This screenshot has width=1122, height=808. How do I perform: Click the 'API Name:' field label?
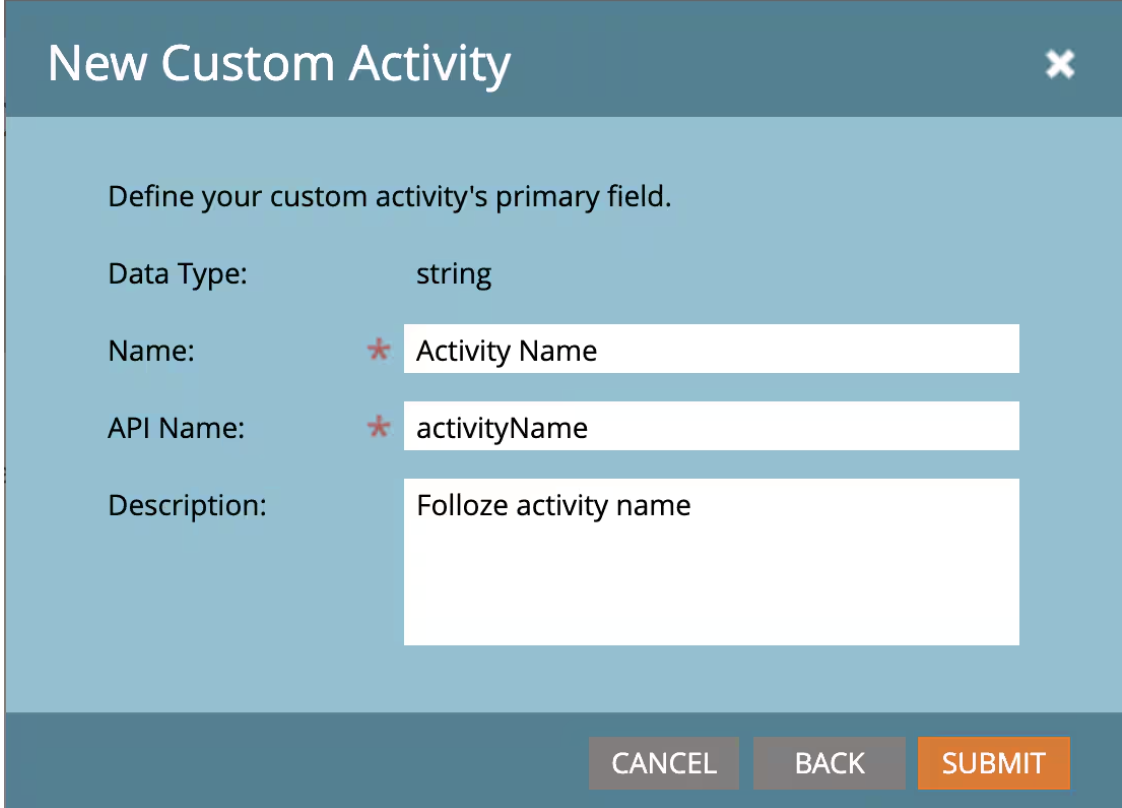pyautogui.click(x=177, y=429)
